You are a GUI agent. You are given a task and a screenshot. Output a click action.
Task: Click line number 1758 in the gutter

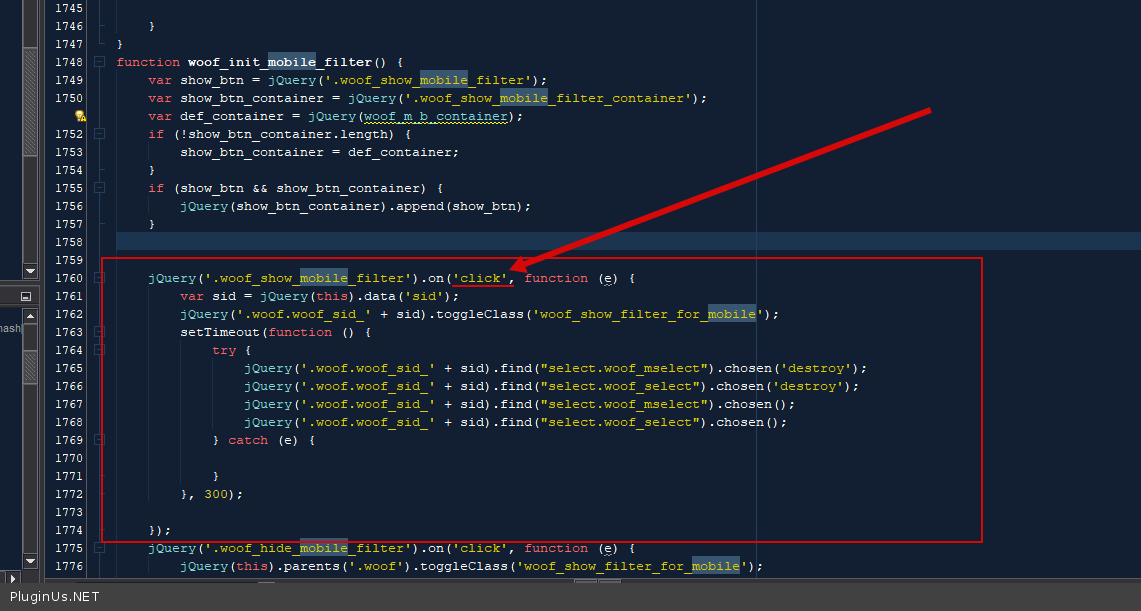[x=68, y=242]
